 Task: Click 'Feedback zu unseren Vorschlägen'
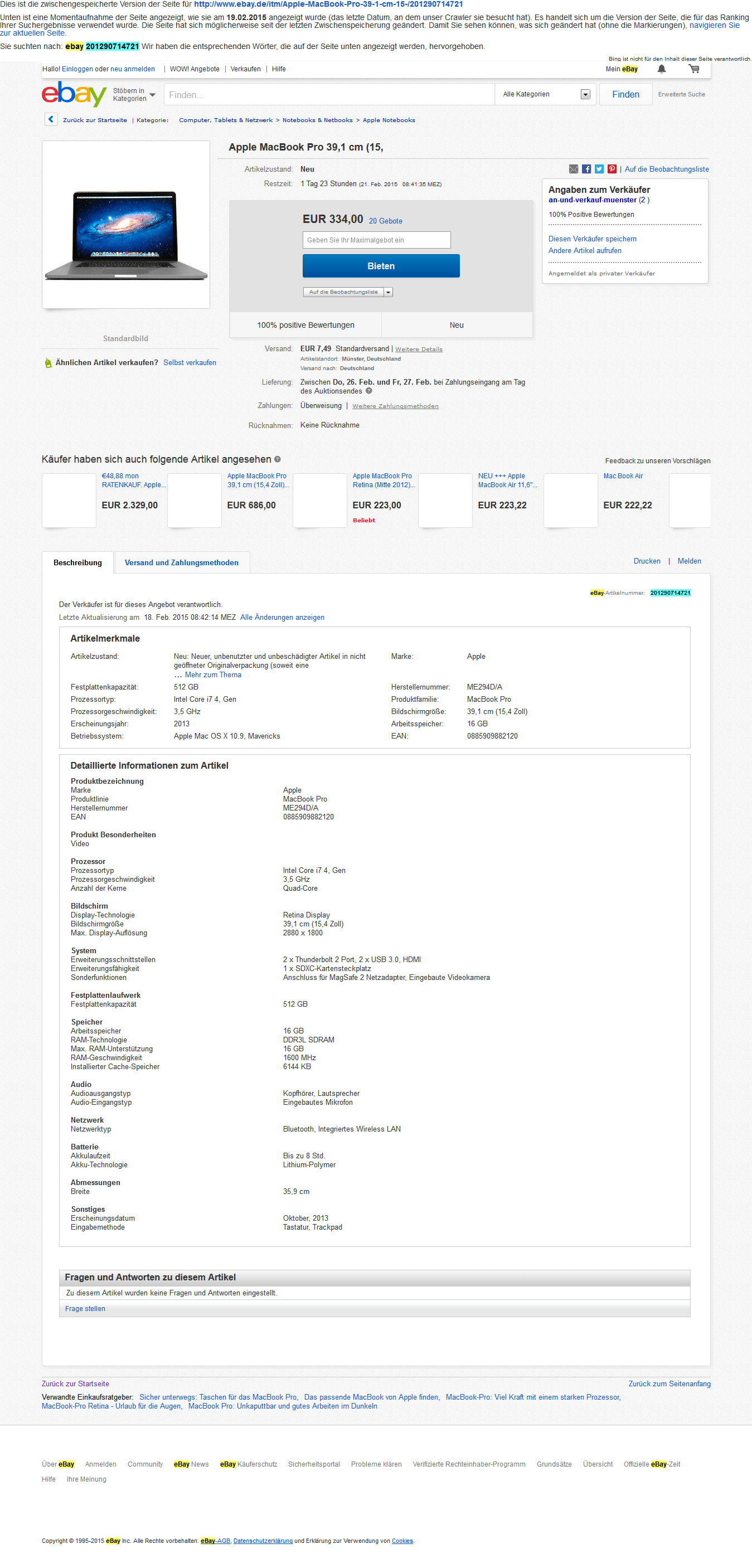tap(657, 461)
